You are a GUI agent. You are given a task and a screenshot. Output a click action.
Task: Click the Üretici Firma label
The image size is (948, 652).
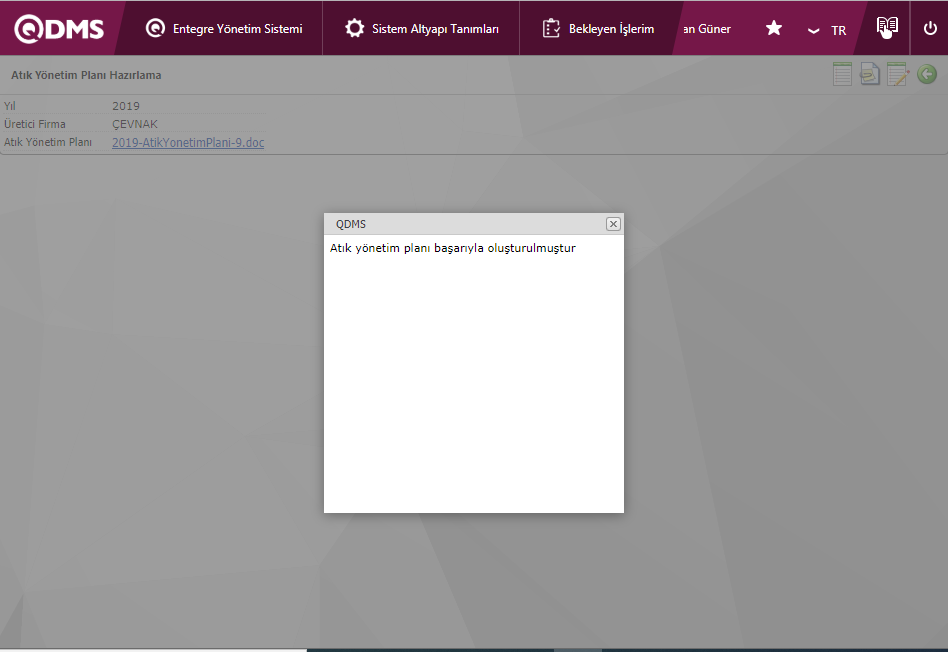[x=34, y=124]
